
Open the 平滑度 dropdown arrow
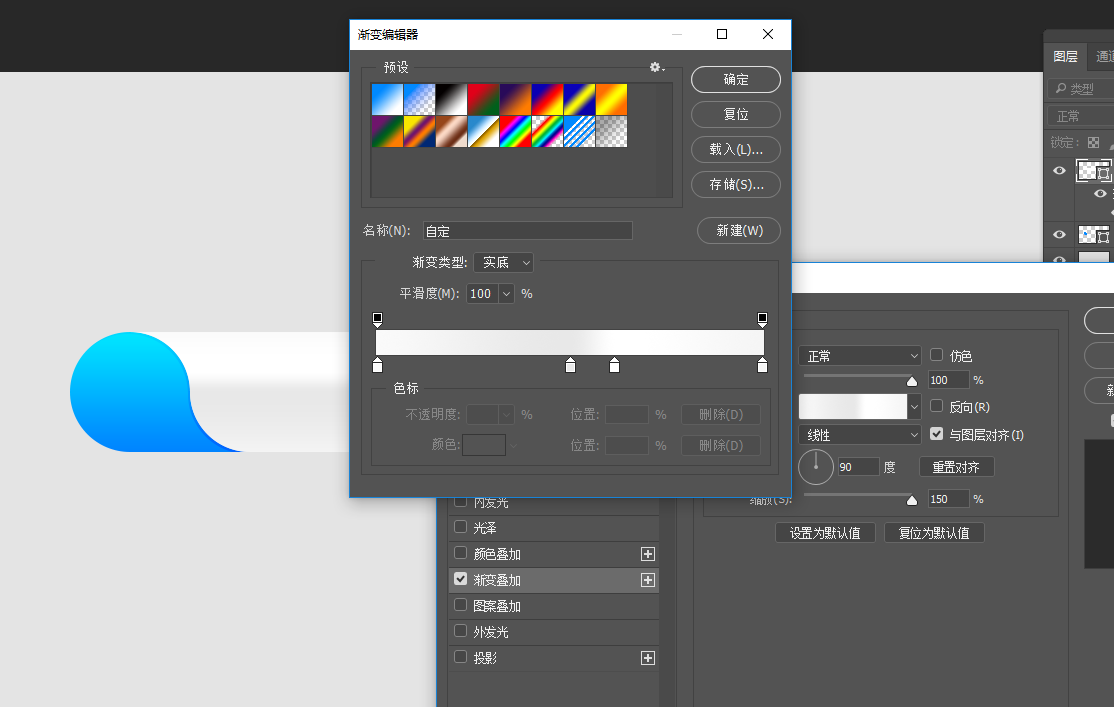pyautogui.click(x=507, y=293)
